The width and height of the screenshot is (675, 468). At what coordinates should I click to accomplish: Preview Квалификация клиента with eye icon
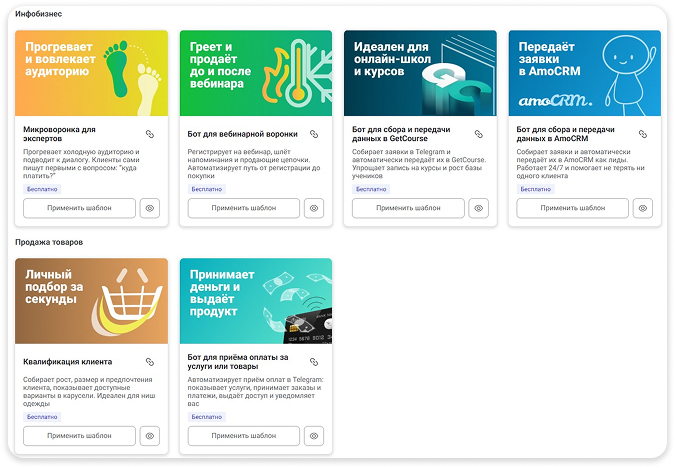click(150, 436)
